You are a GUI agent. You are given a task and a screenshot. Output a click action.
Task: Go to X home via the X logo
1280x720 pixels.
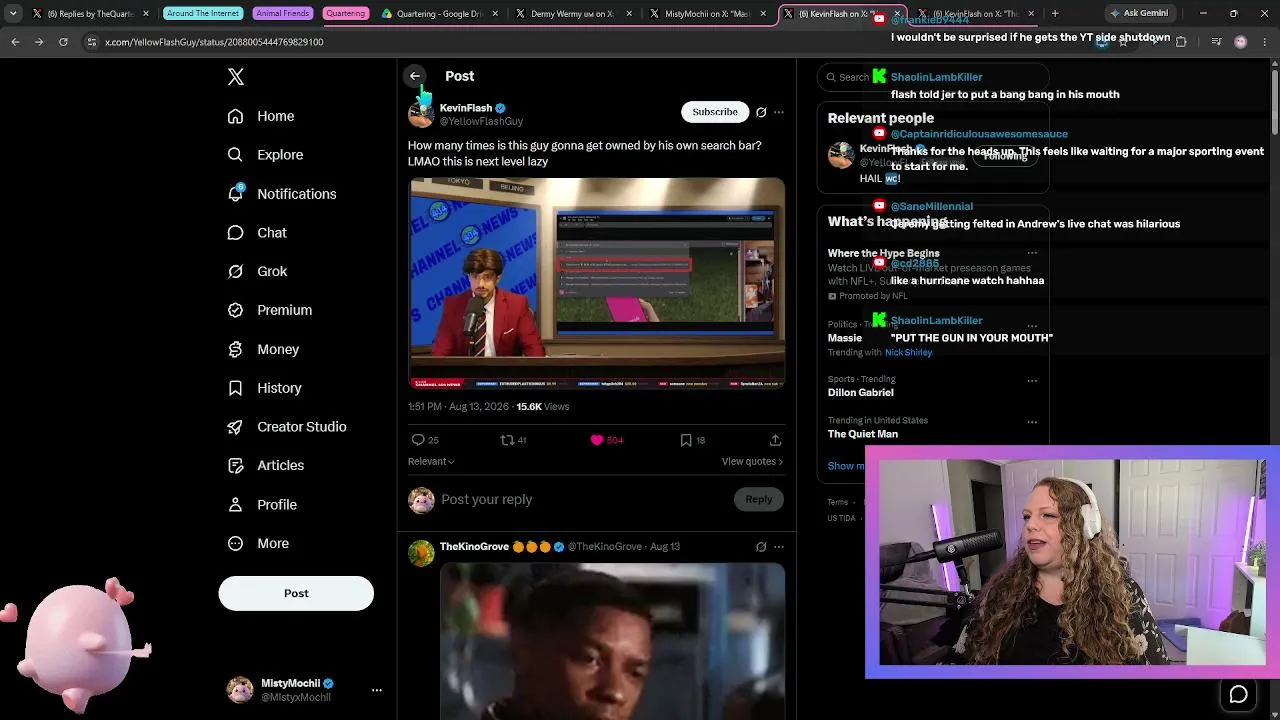point(236,77)
